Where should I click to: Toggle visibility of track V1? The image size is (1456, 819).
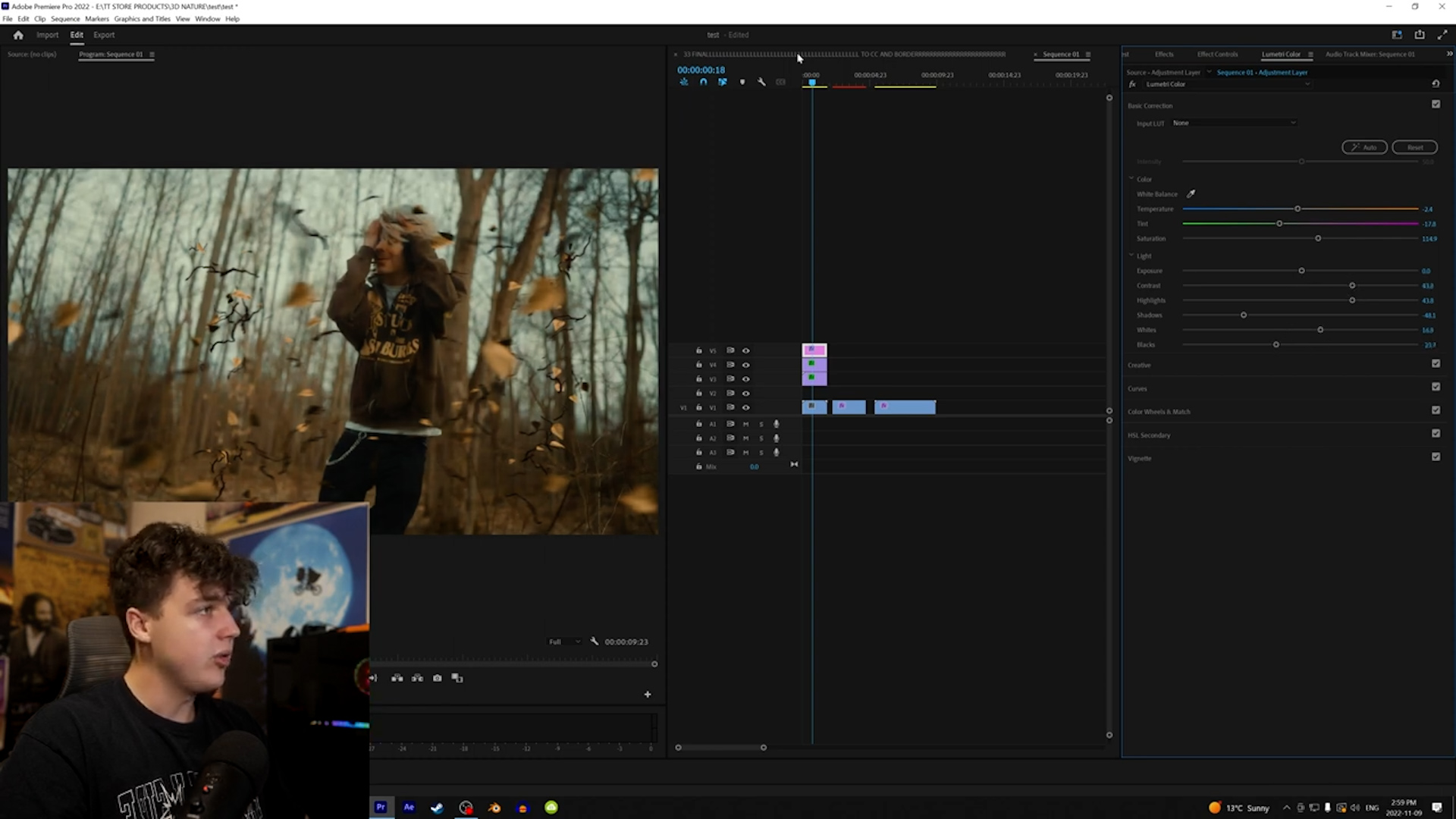pos(745,408)
